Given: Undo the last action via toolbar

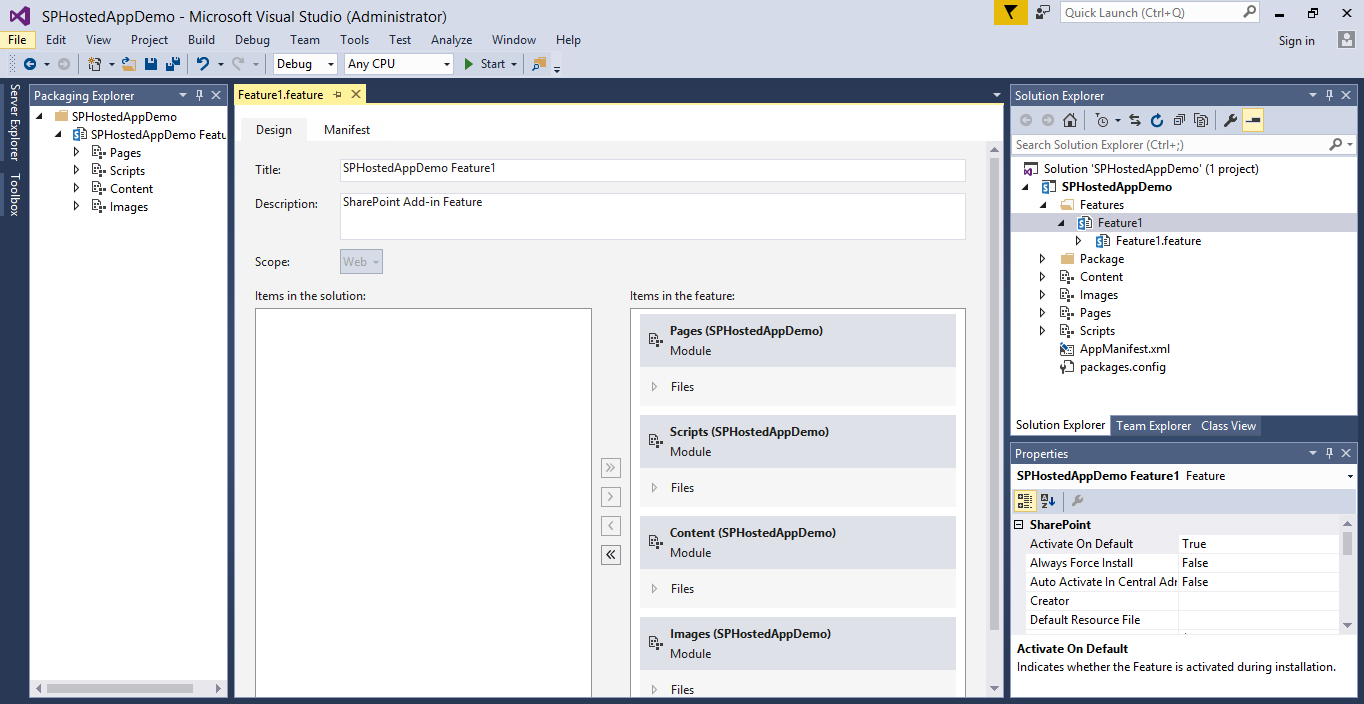Looking at the screenshot, I should click(203, 64).
